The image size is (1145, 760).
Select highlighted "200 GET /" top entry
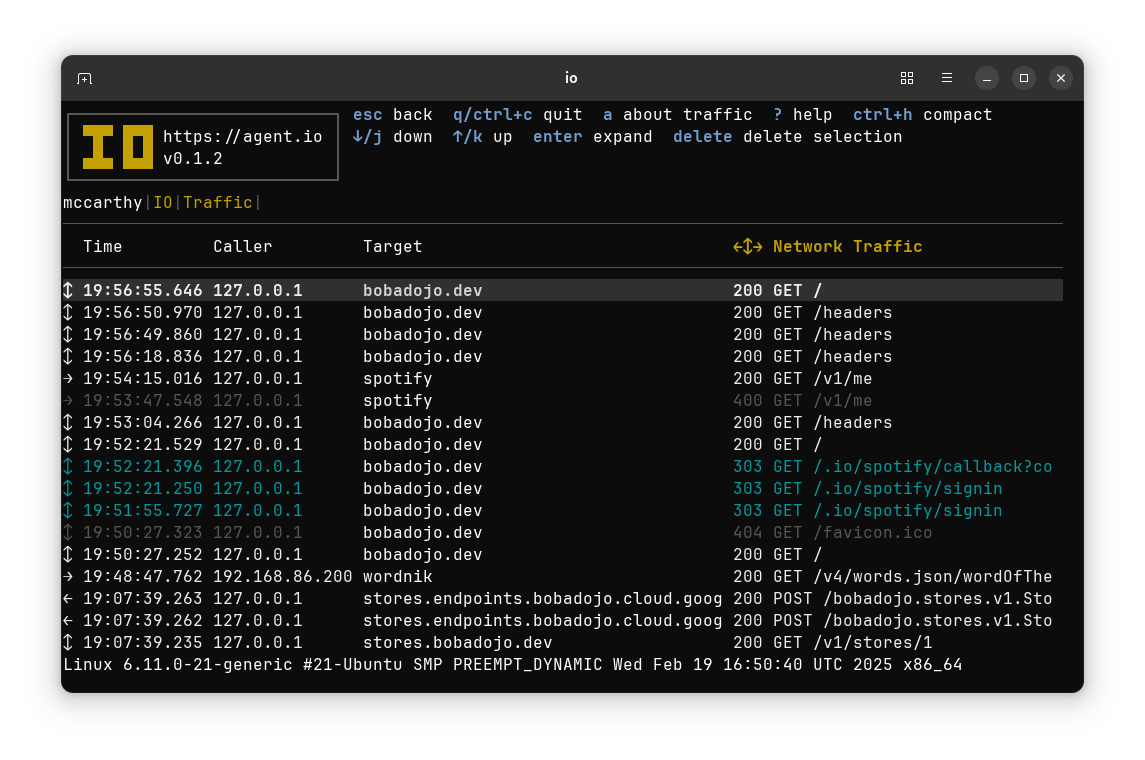[x=778, y=291]
